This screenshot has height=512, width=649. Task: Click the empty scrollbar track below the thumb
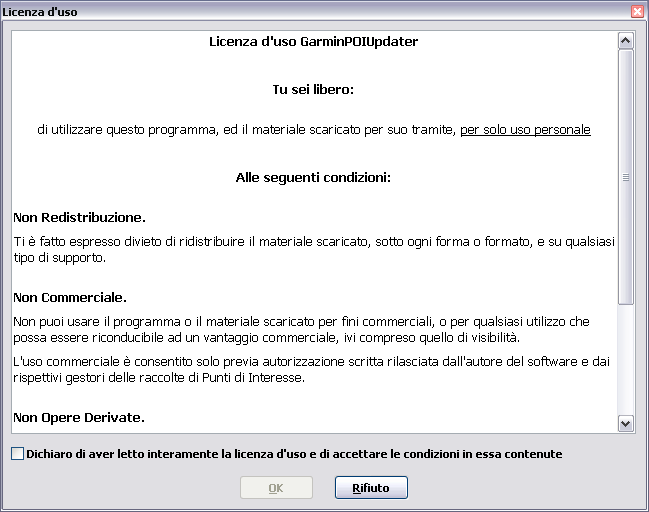point(626,360)
